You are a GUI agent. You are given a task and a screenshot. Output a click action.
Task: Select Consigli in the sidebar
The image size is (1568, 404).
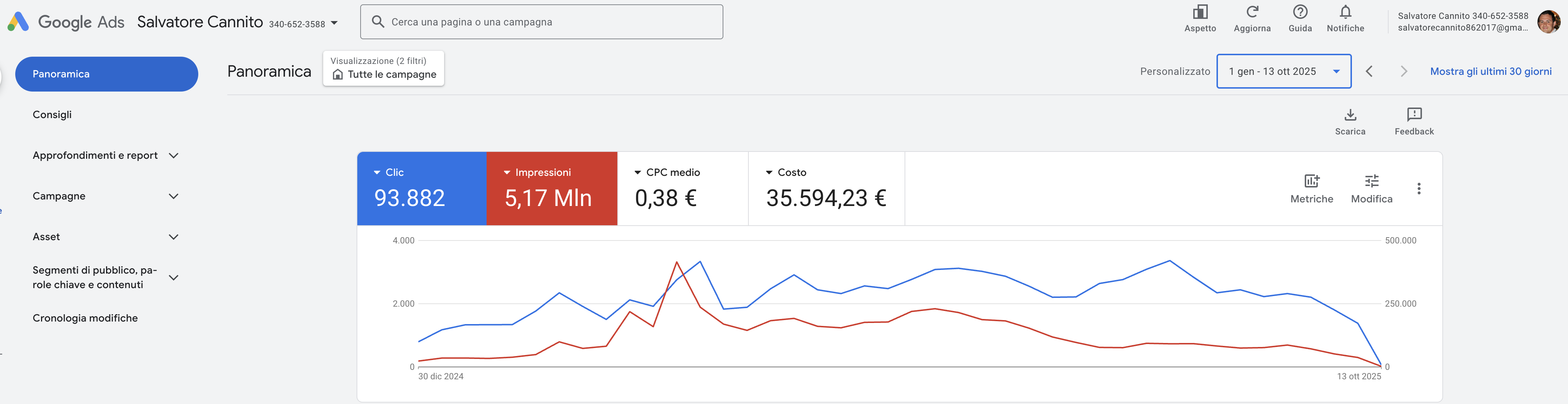(x=52, y=114)
